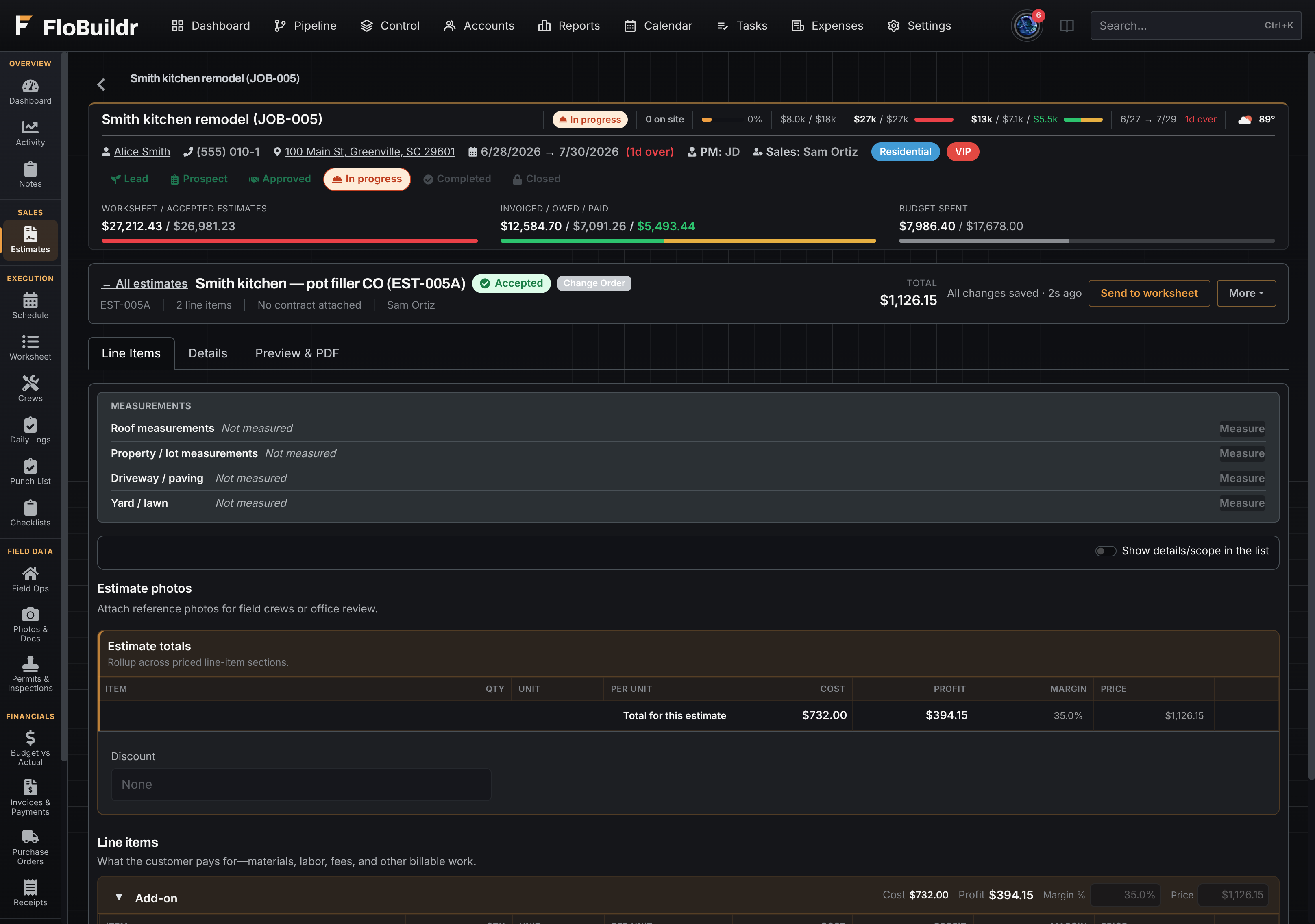Go back via All estimates link
This screenshot has width=1315, height=924.
145,283
